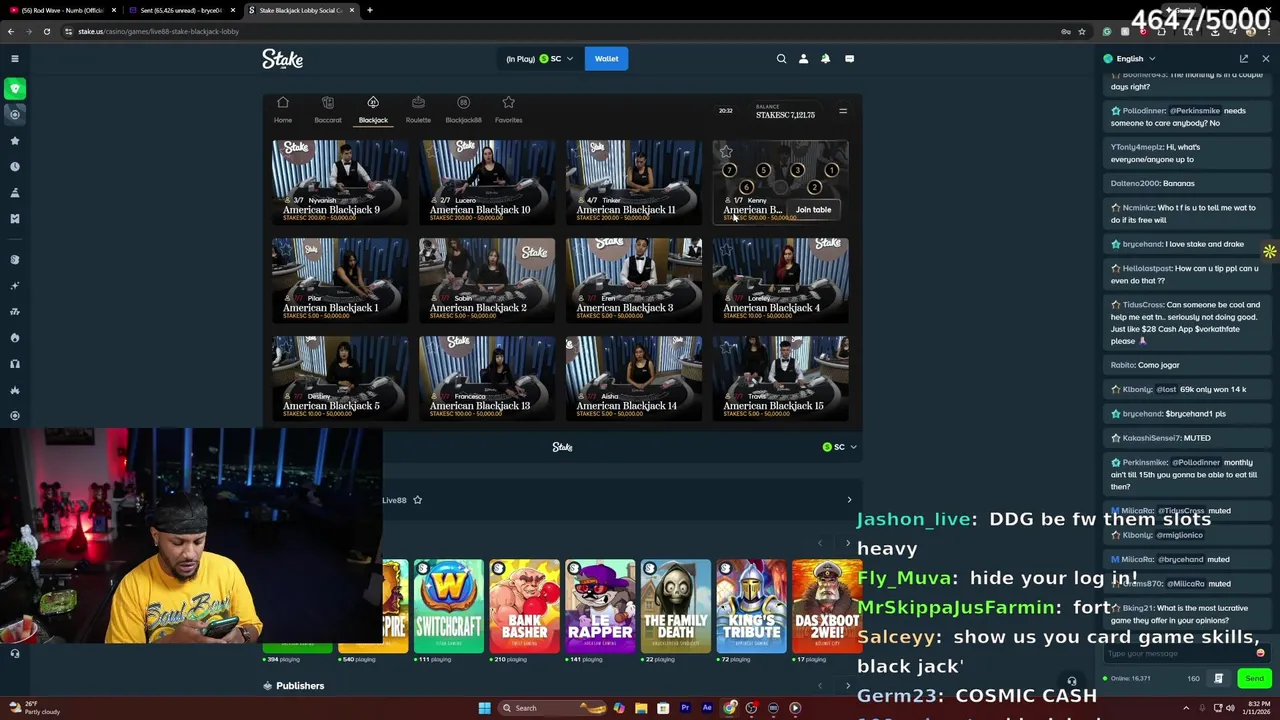Click the green shield sidebar icon

[x=15, y=88]
